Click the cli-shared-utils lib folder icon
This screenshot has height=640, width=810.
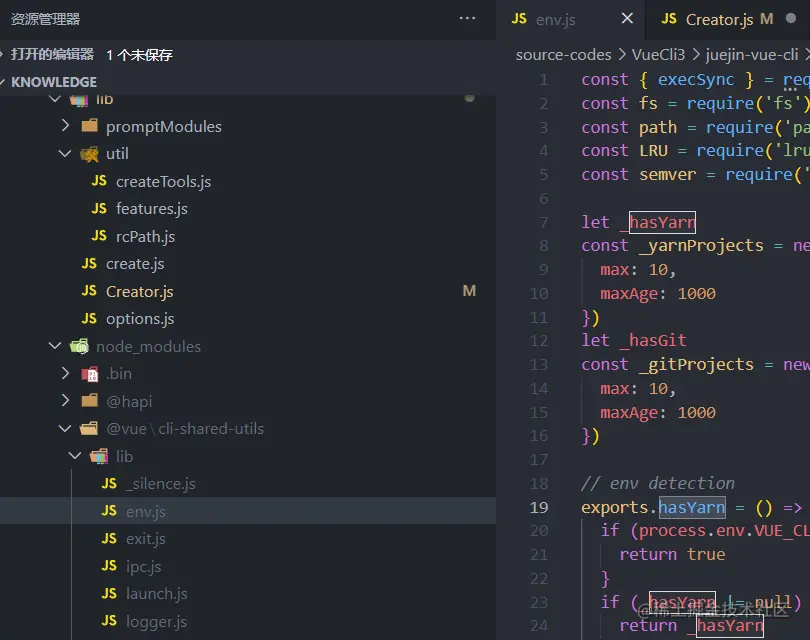point(99,456)
